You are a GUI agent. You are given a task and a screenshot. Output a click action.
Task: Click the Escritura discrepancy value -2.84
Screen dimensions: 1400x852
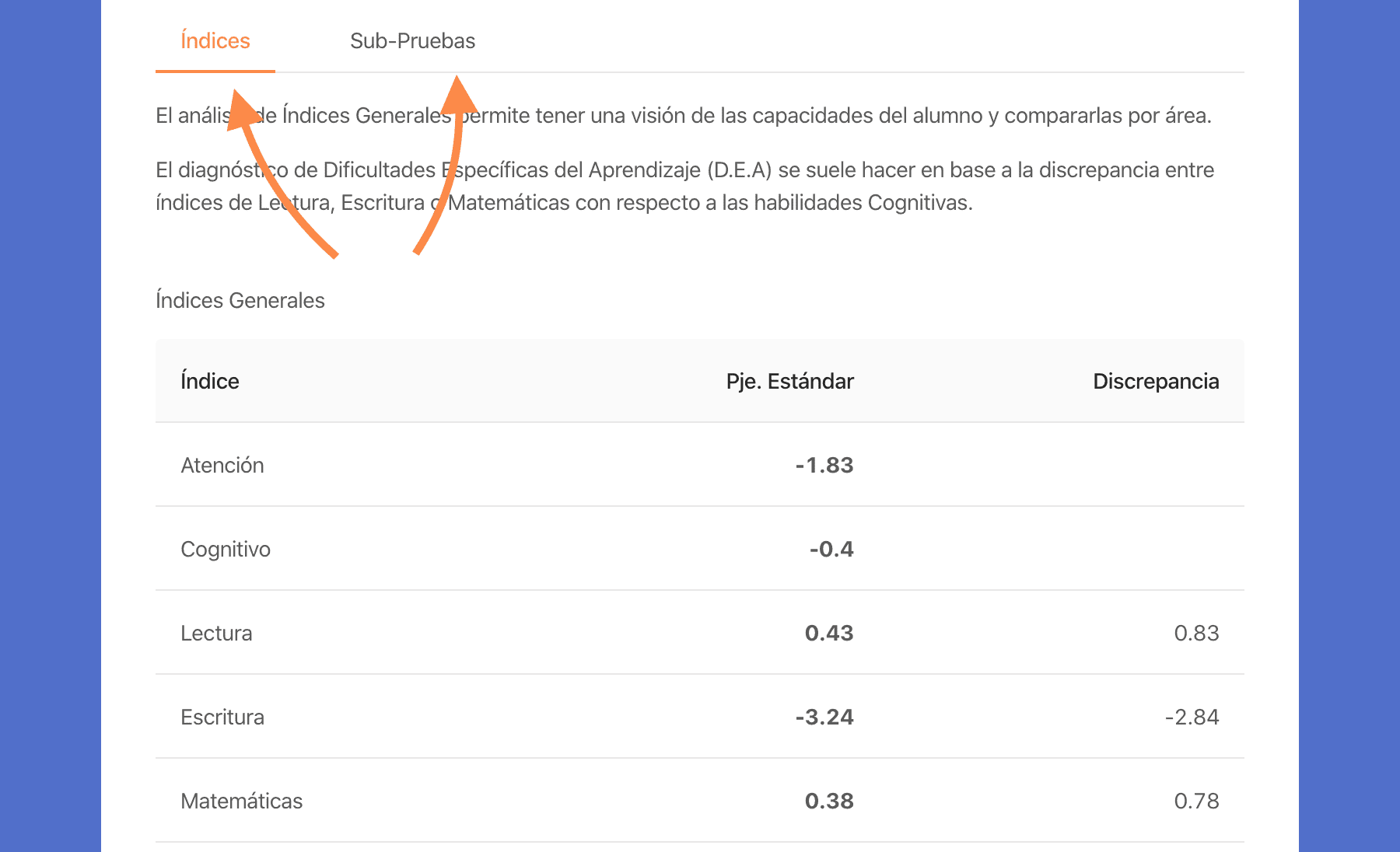[1192, 717]
